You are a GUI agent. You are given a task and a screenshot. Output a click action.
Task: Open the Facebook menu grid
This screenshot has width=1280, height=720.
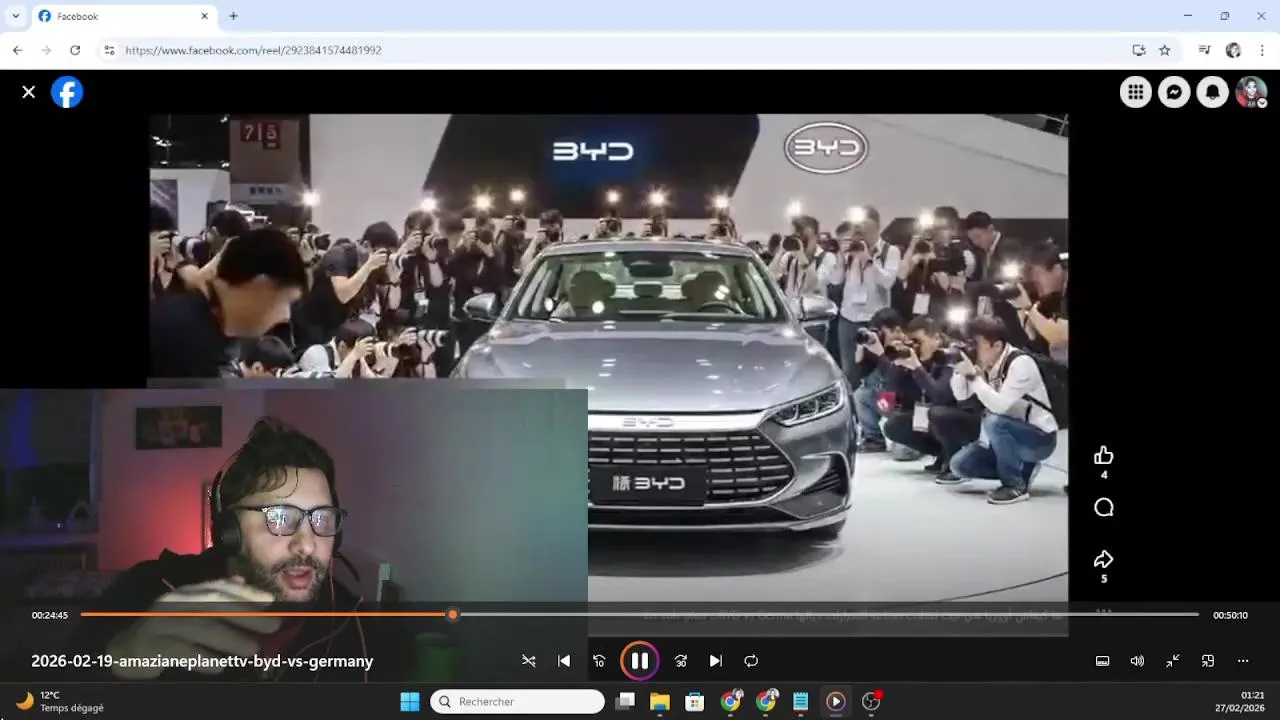(x=1135, y=92)
